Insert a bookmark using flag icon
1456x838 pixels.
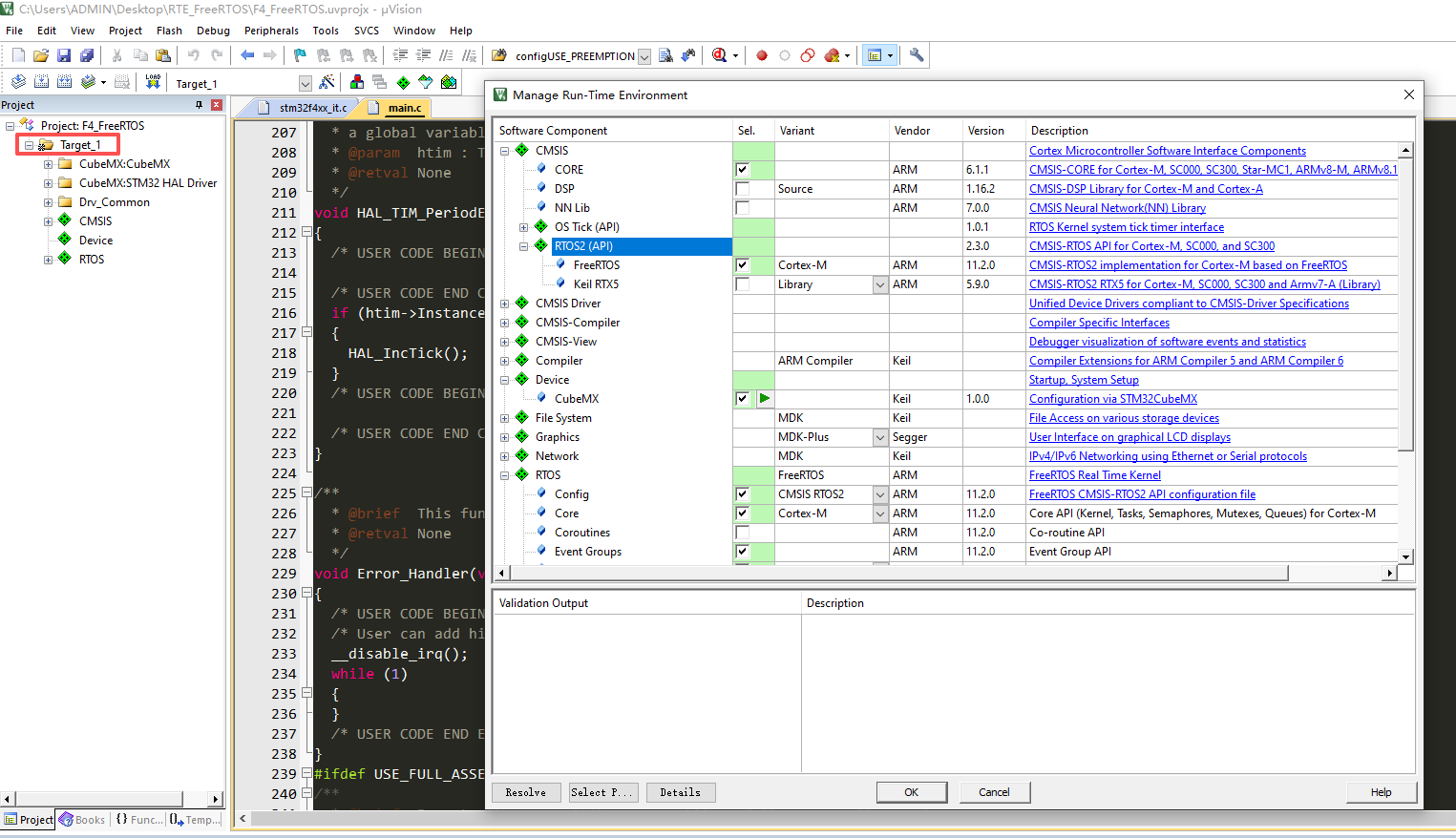(x=300, y=55)
